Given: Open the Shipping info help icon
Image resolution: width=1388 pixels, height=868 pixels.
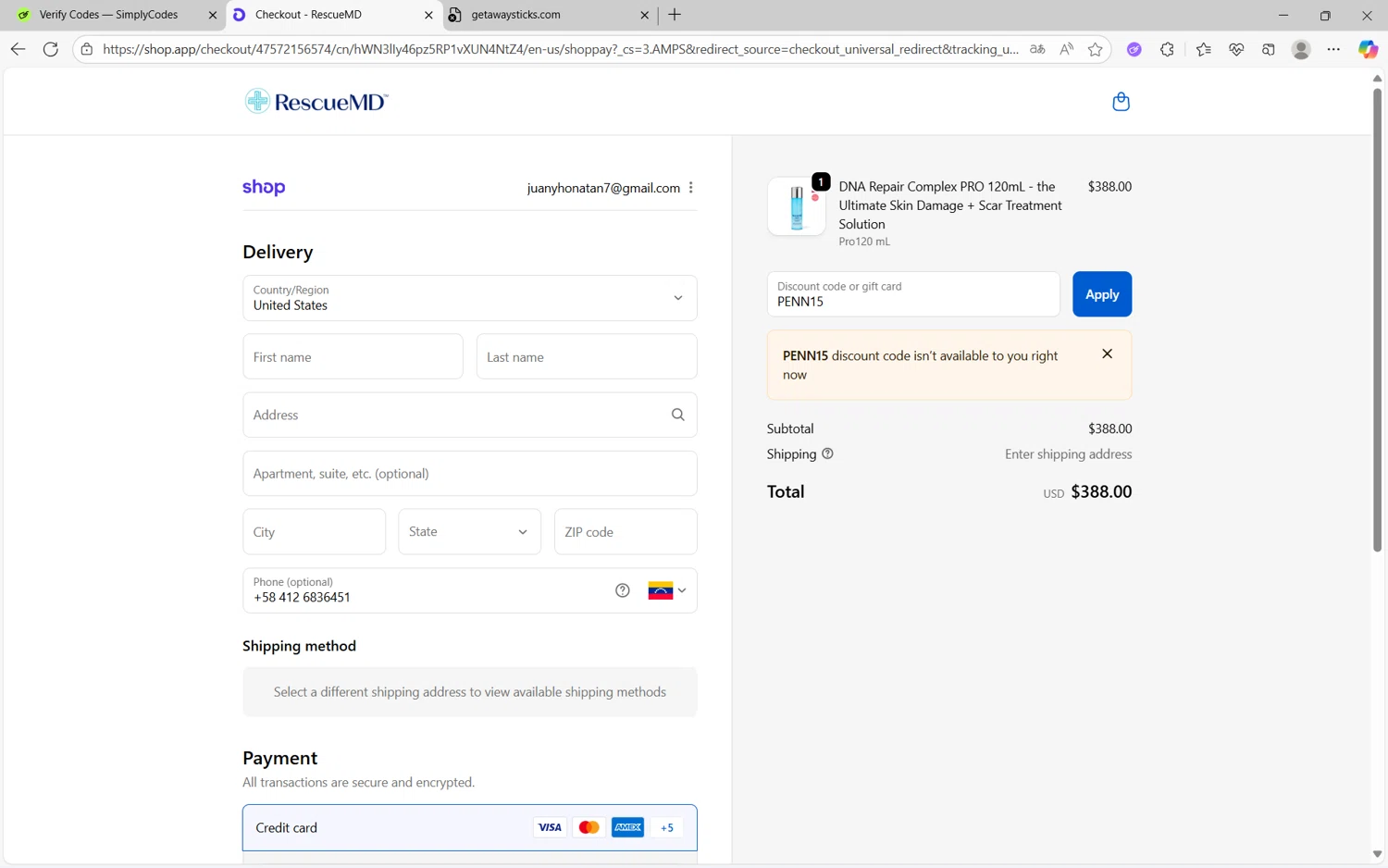Looking at the screenshot, I should pos(827,453).
